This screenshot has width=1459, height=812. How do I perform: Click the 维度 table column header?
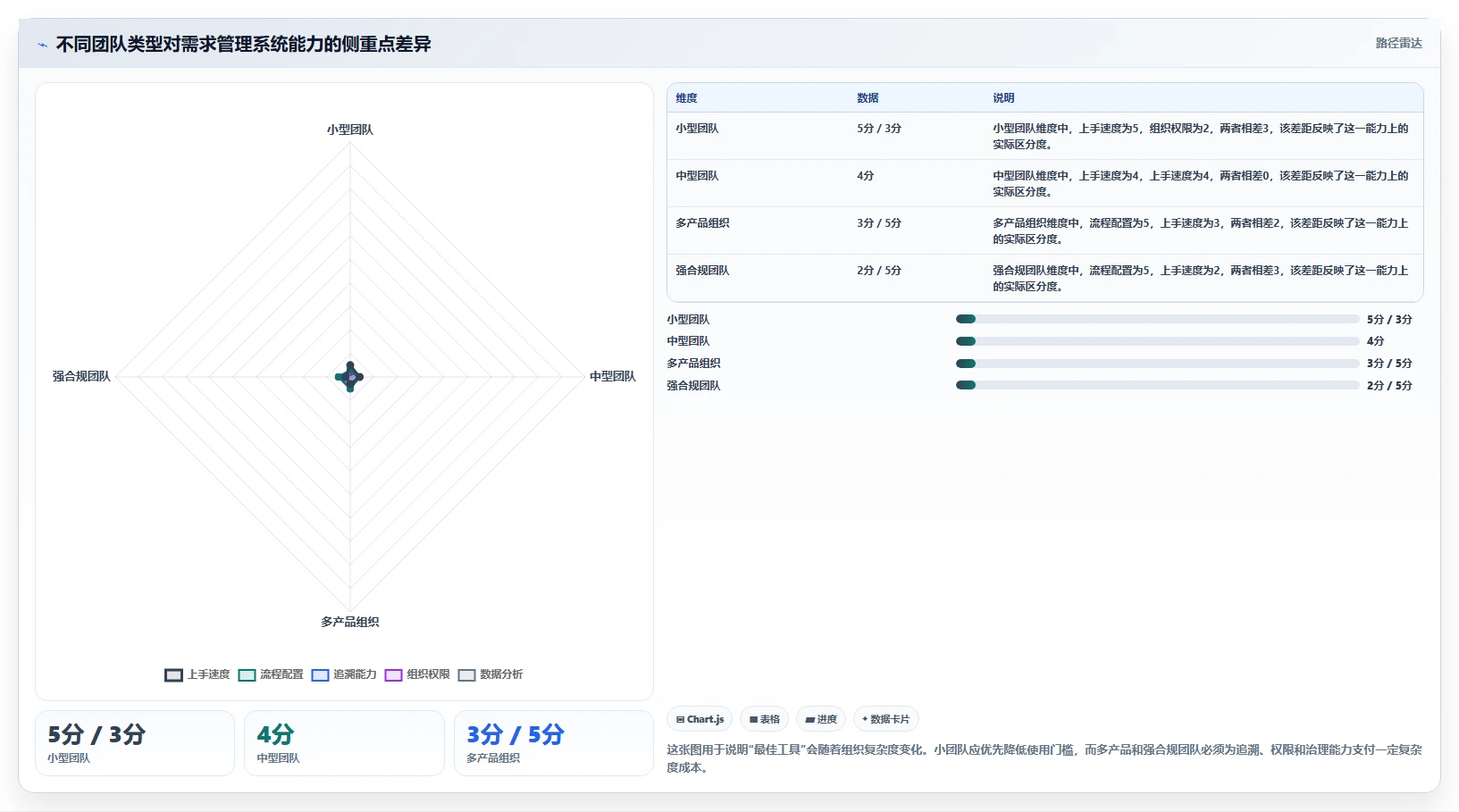[x=686, y=98]
